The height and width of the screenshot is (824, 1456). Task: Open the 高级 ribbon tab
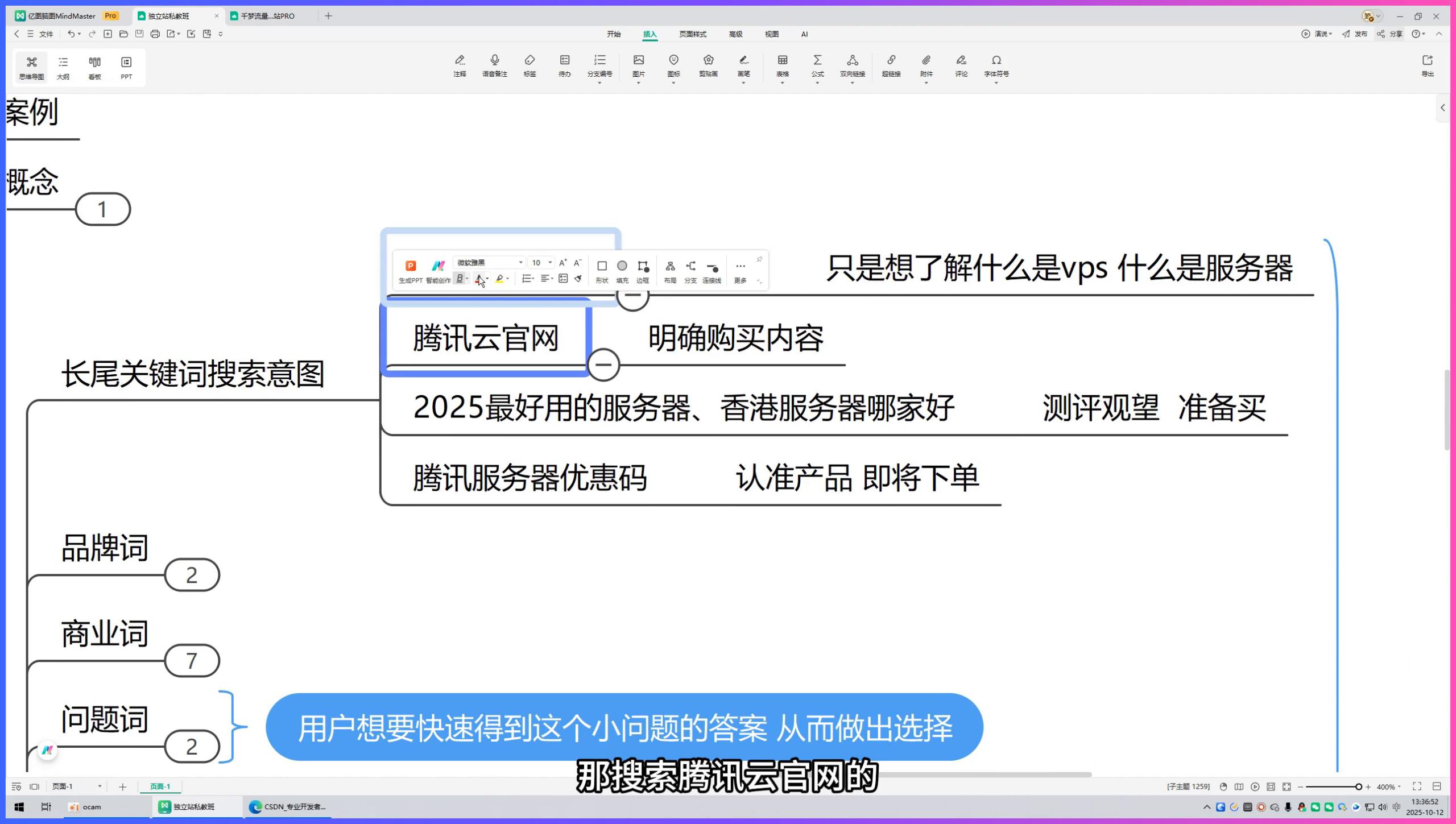coord(735,34)
